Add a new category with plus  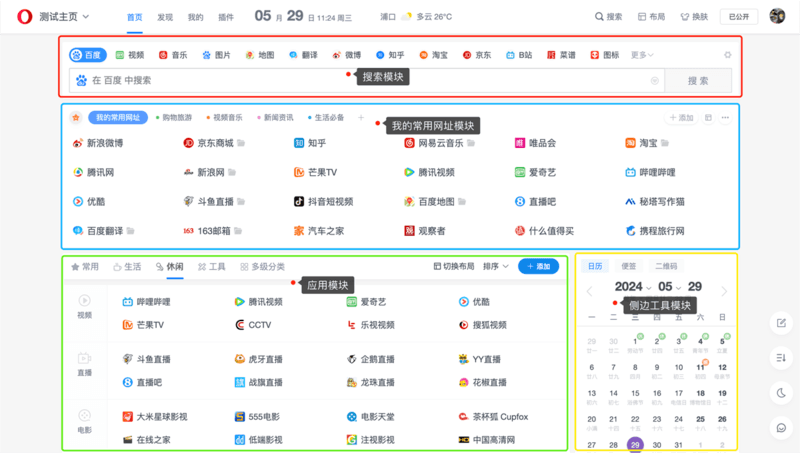pyautogui.click(x=361, y=118)
